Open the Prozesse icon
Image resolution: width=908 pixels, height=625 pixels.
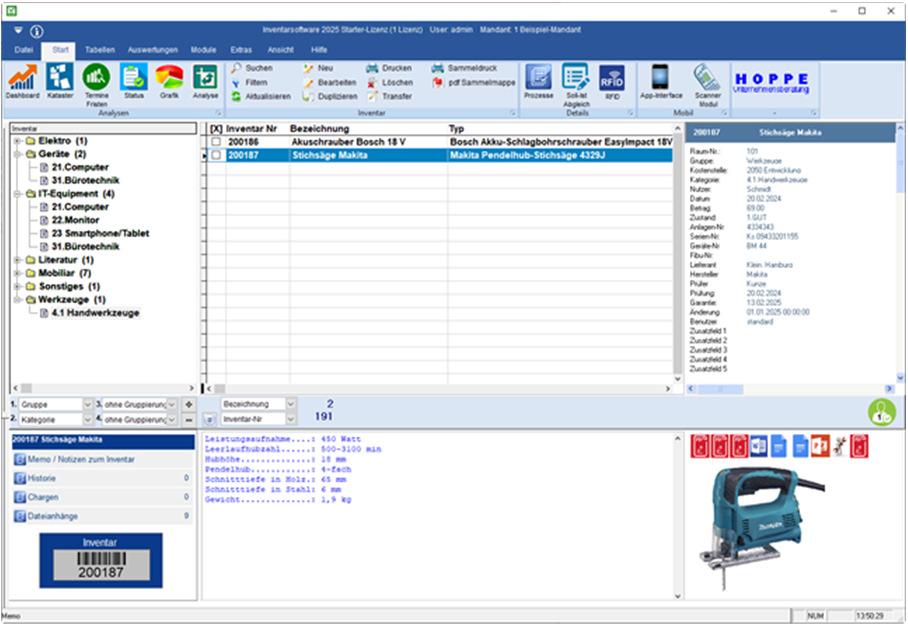click(539, 81)
